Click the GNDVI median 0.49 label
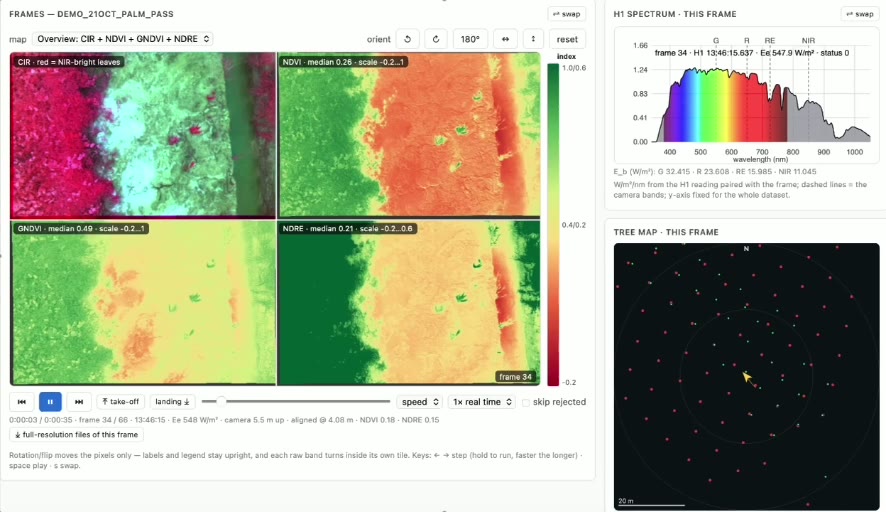886x512 pixels. pyautogui.click(x=81, y=229)
